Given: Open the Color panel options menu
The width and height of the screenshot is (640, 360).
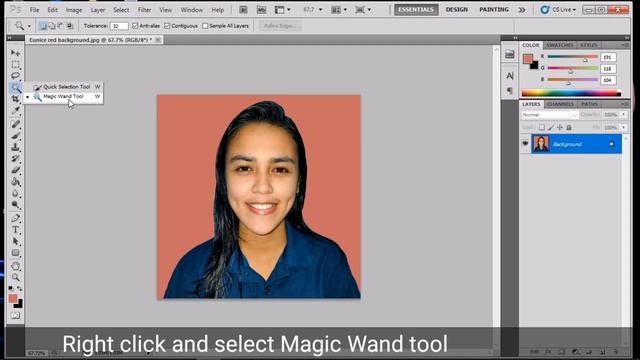Looking at the screenshot, I should click(x=624, y=45).
